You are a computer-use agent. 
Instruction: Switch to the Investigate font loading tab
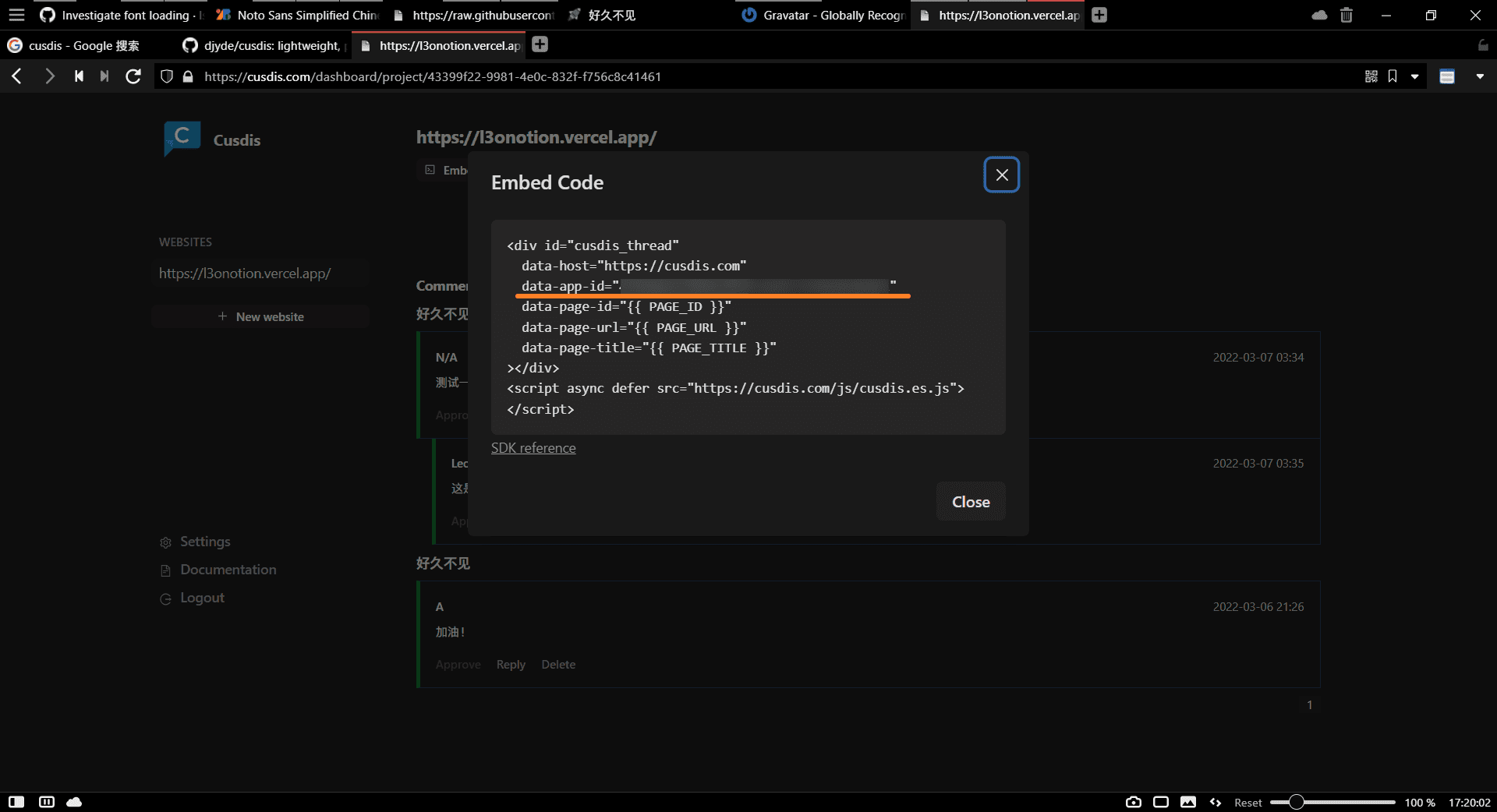pyautogui.click(x=121, y=15)
